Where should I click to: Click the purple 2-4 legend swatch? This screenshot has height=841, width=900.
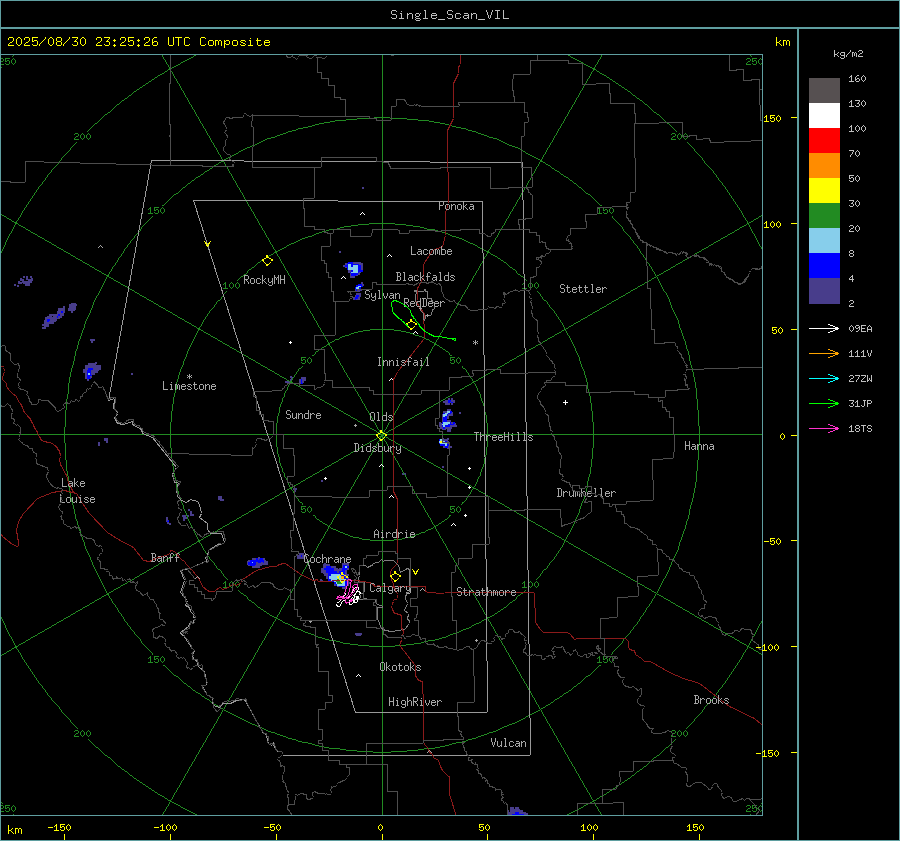pos(824,291)
